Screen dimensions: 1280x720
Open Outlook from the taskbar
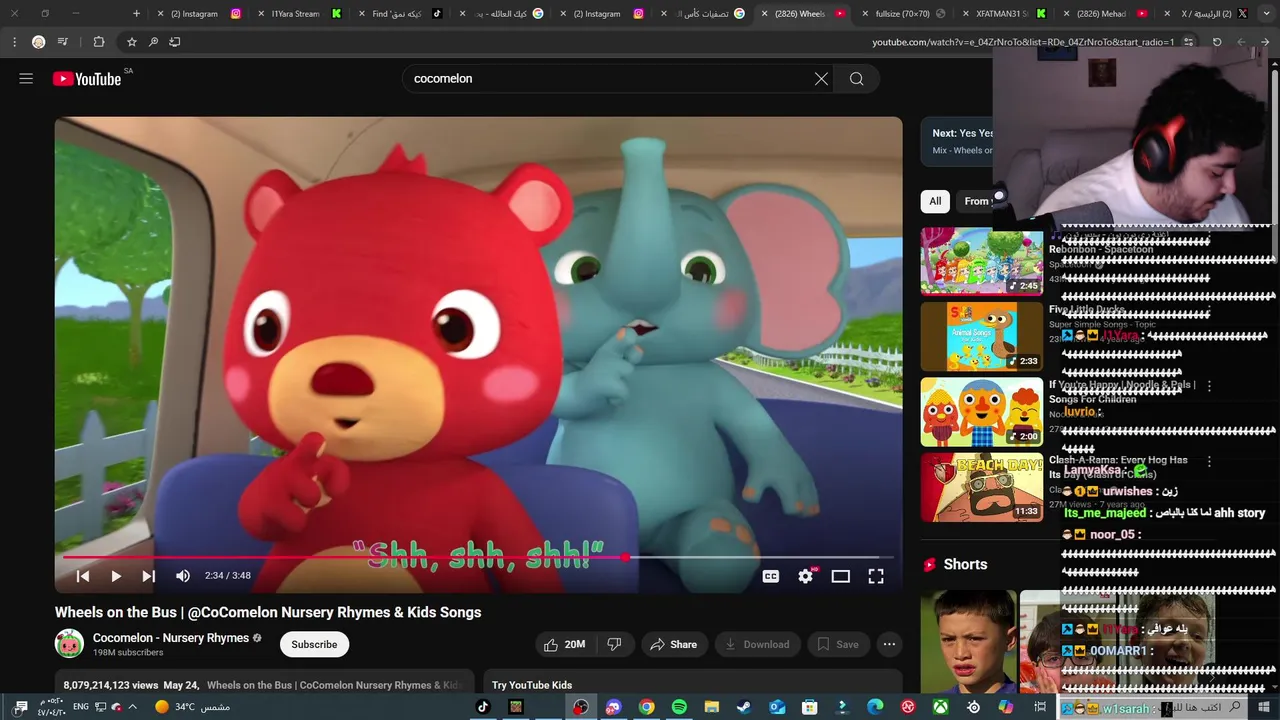[x=777, y=707]
